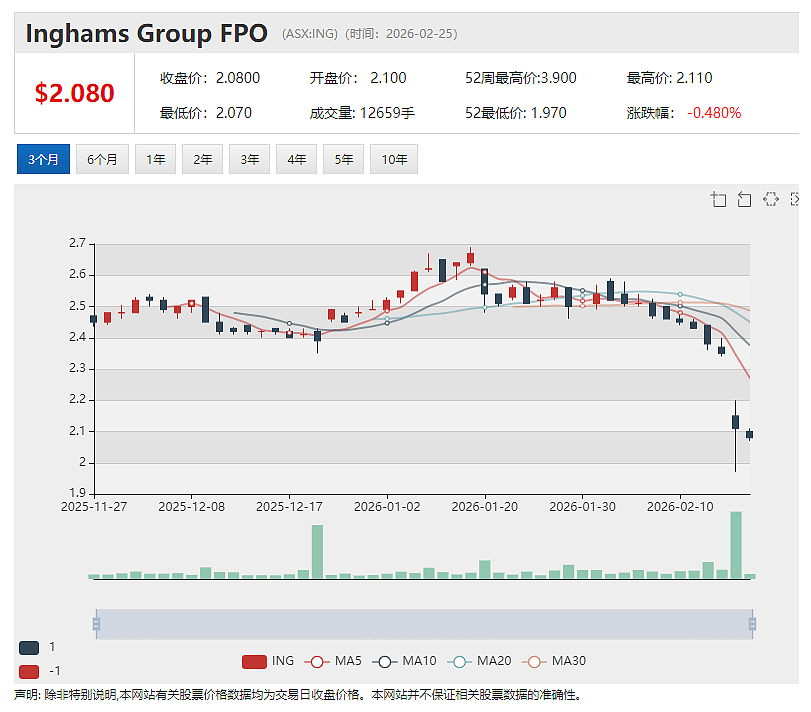Click the -0.480% change percentage
811x712 pixels.
pos(714,113)
